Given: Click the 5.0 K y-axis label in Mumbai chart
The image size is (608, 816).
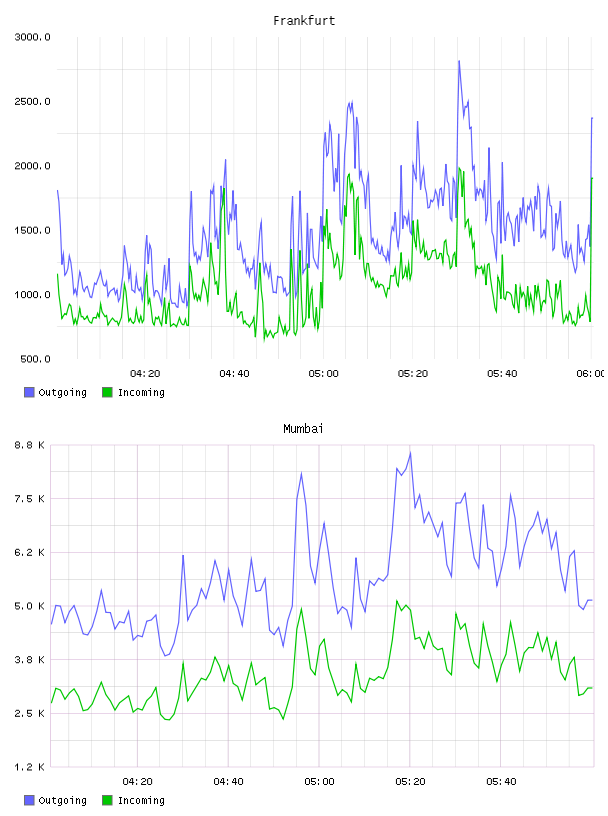Looking at the screenshot, I should pyautogui.click(x=30, y=606).
